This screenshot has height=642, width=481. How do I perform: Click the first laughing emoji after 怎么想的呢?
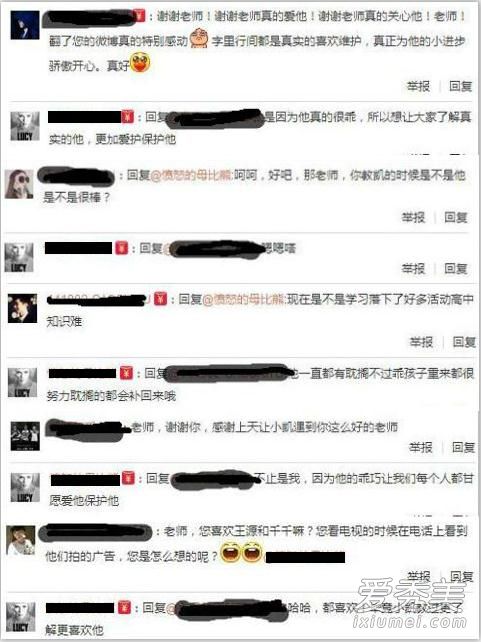[x=231, y=553]
